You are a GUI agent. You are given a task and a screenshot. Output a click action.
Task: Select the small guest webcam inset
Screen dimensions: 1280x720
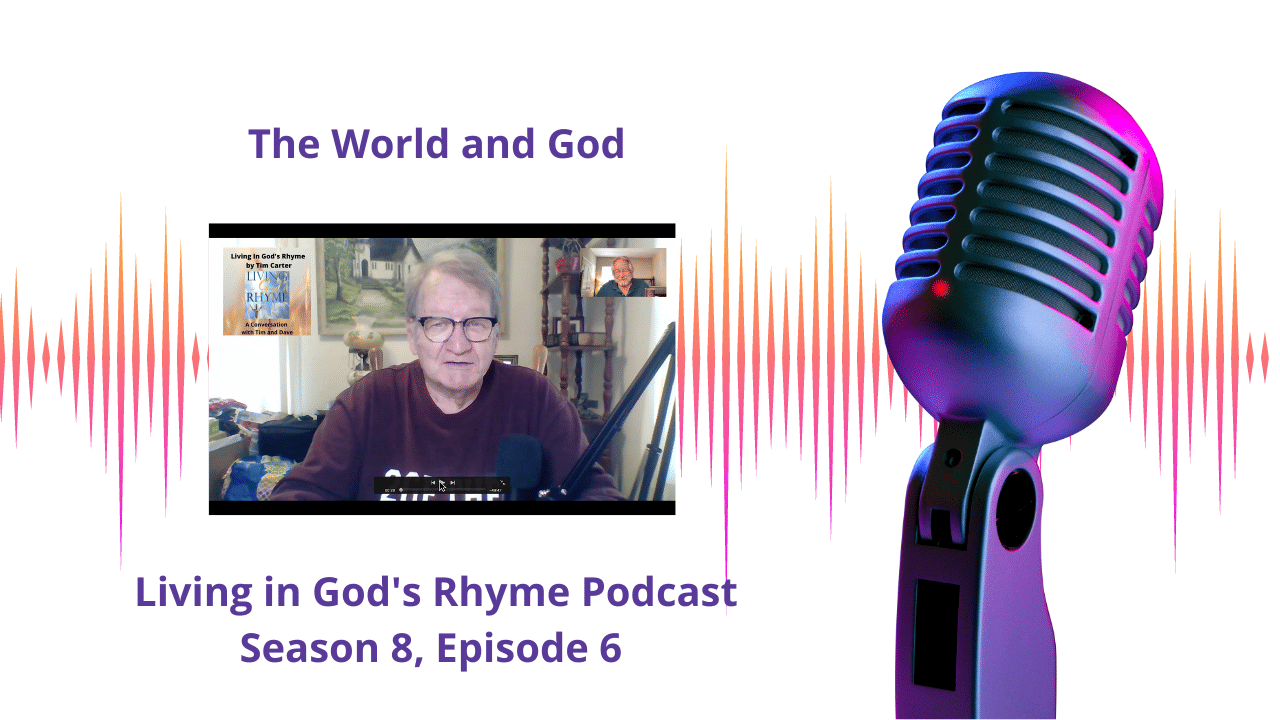point(623,273)
